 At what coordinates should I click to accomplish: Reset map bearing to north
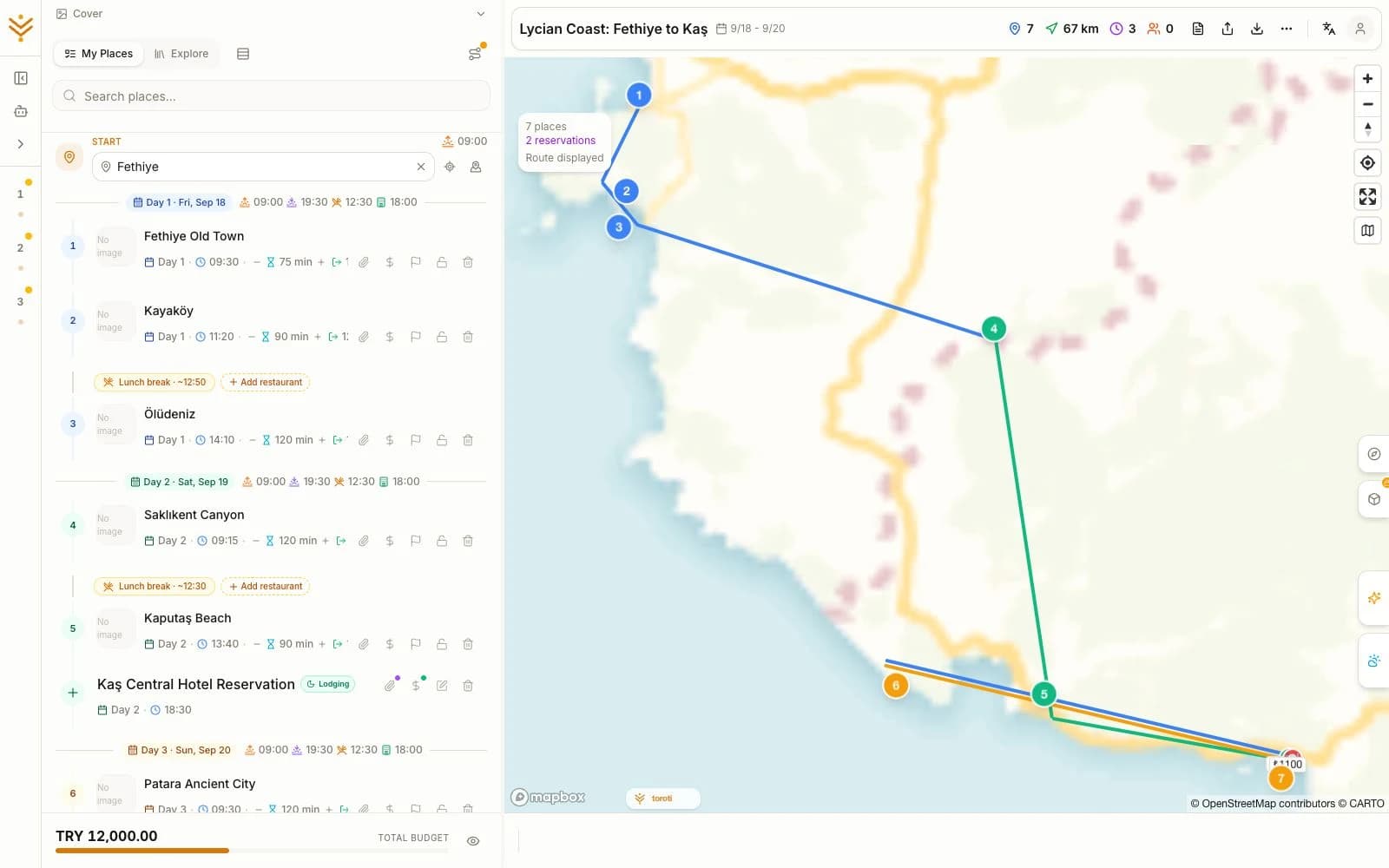tap(1367, 129)
